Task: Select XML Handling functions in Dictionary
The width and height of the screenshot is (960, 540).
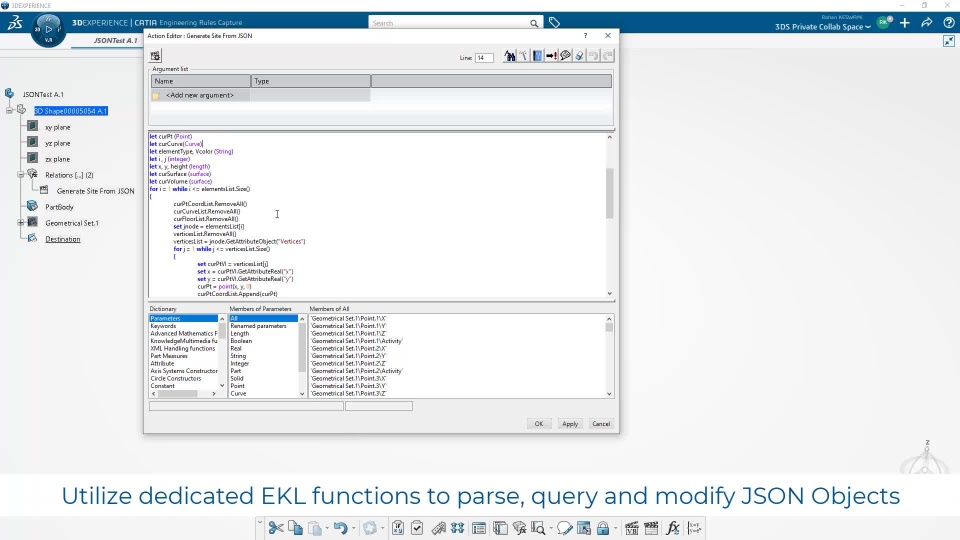Action: click(183, 348)
